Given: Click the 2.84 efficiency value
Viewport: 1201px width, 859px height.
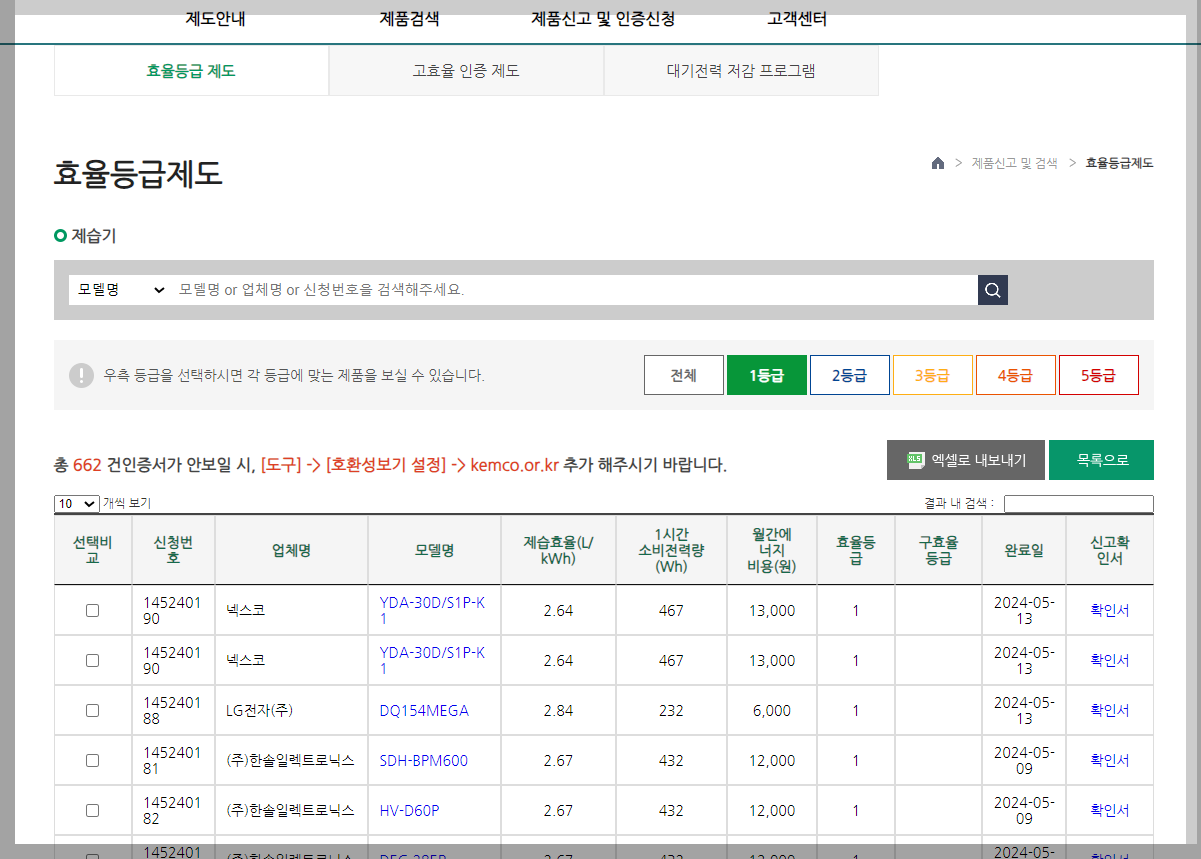Looking at the screenshot, I should tap(558, 711).
